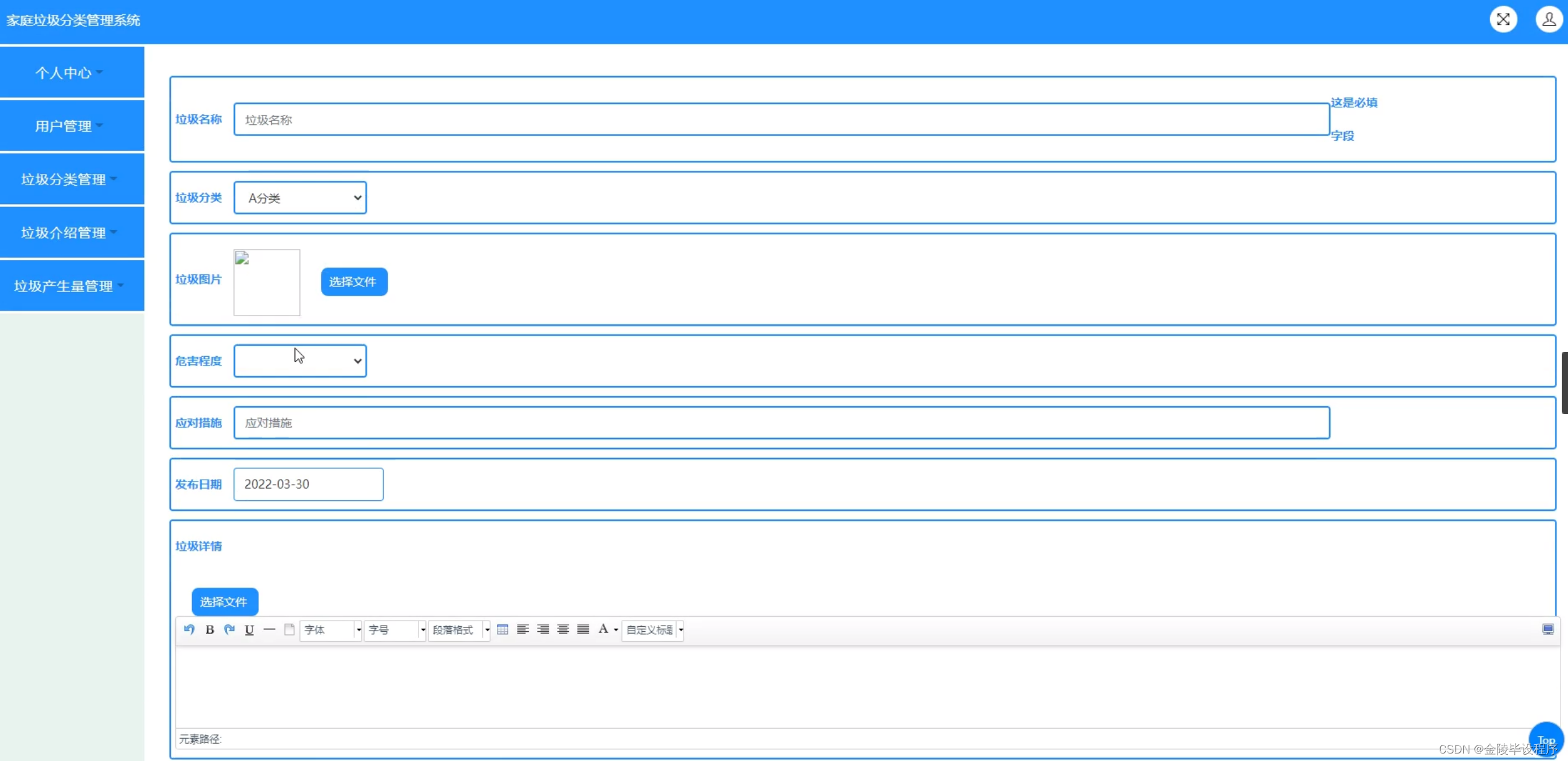The image size is (1568, 761).
Task: Click the expand fullscreen icon in header
Action: tap(1503, 19)
